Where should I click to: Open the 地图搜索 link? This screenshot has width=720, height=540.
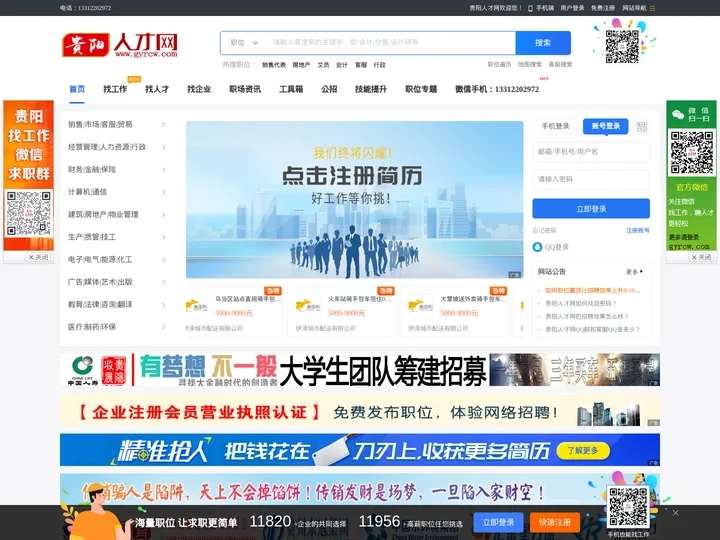(530, 65)
